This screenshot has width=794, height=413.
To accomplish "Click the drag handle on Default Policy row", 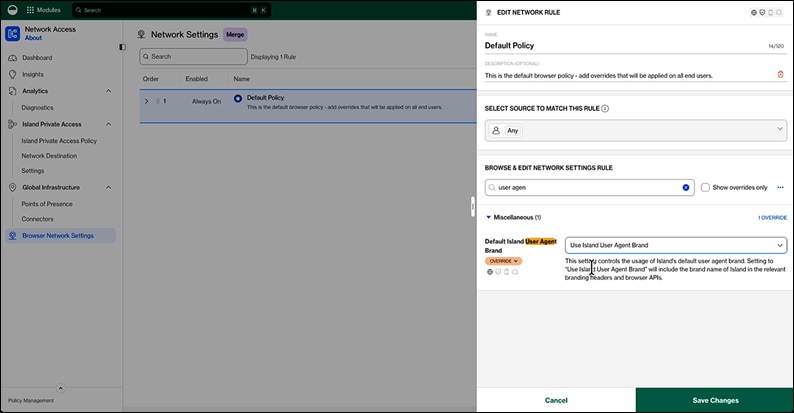I will point(157,101).
